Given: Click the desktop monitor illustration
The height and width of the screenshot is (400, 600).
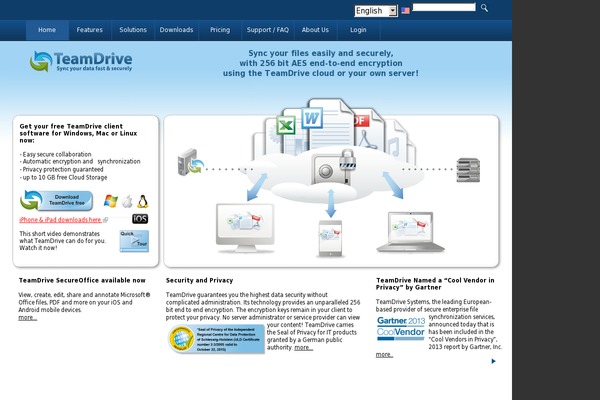Looking at the screenshot, I should coord(245,228).
